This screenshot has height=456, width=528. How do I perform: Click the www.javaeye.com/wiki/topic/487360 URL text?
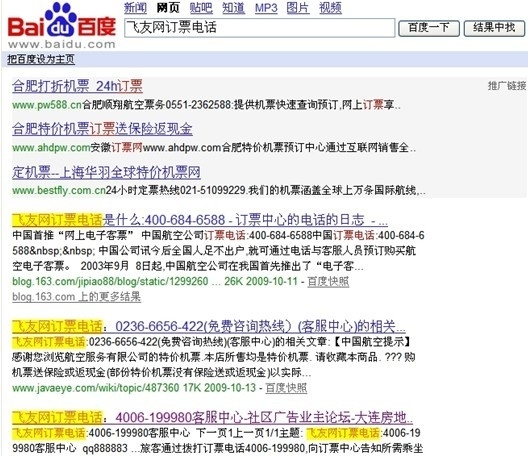coord(96,388)
